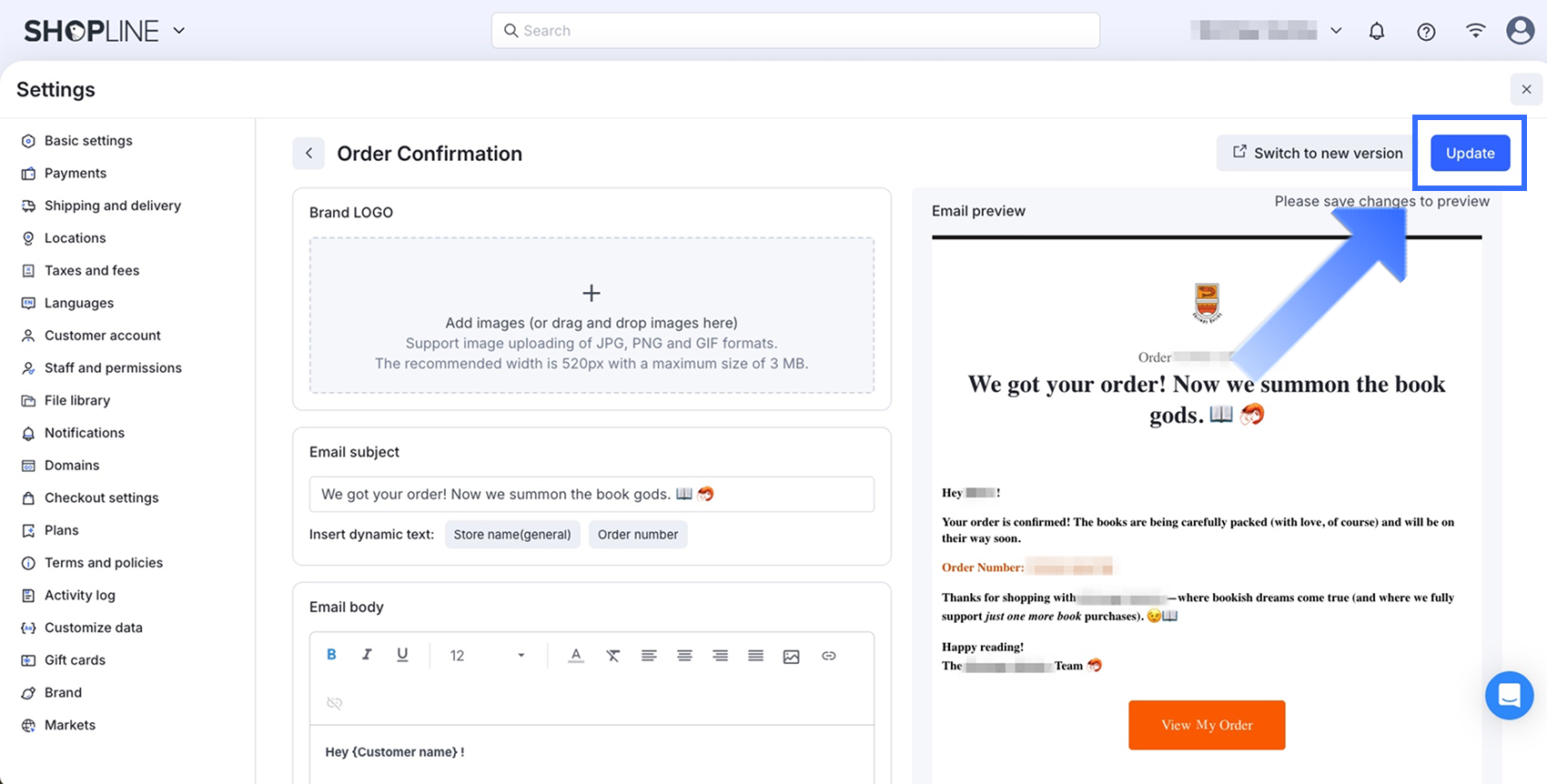The height and width of the screenshot is (784, 1547).
Task: Insert the Order number dynamic text
Action: pyautogui.click(x=637, y=535)
